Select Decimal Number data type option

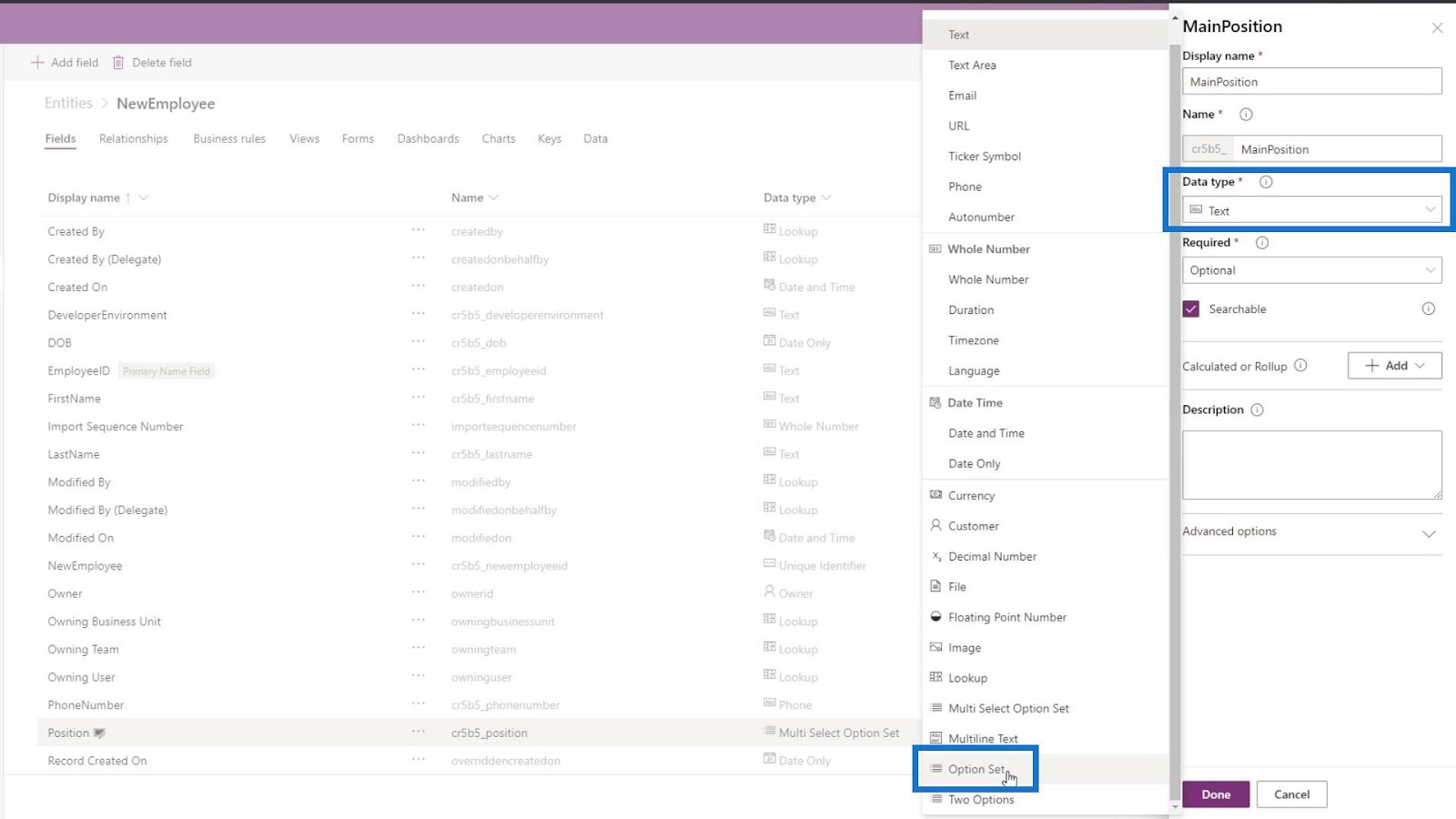point(1045,557)
